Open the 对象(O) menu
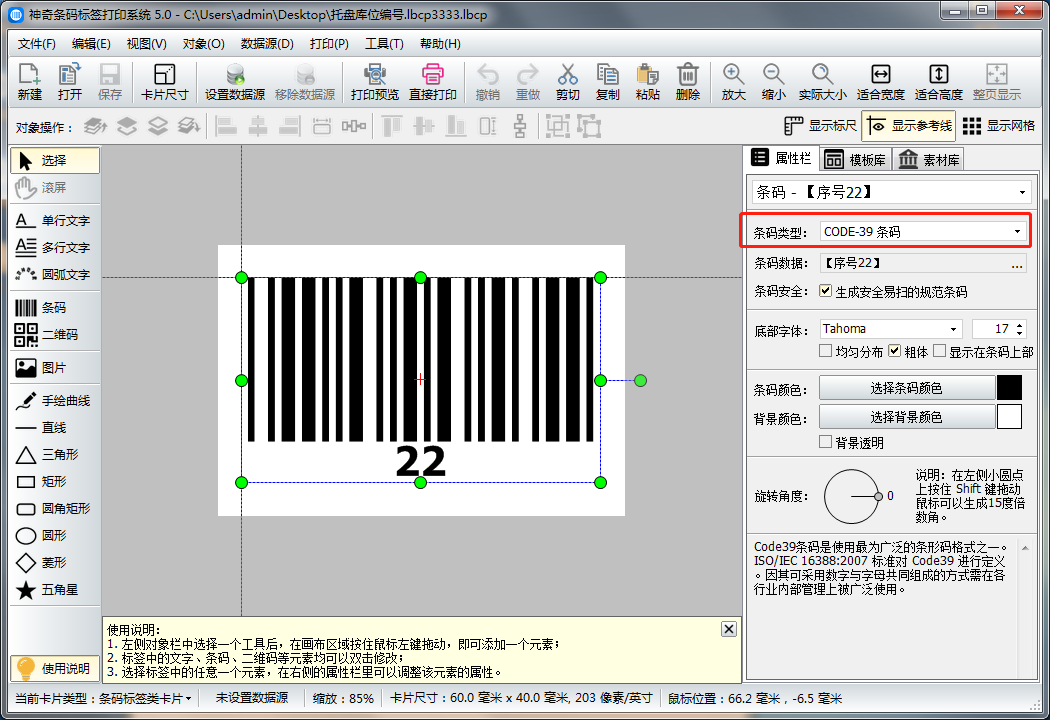 coord(203,44)
